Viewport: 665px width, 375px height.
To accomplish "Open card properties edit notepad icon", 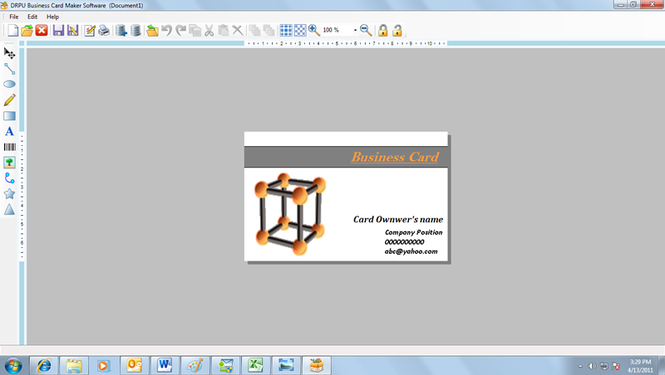I will [x=89, y=31].
